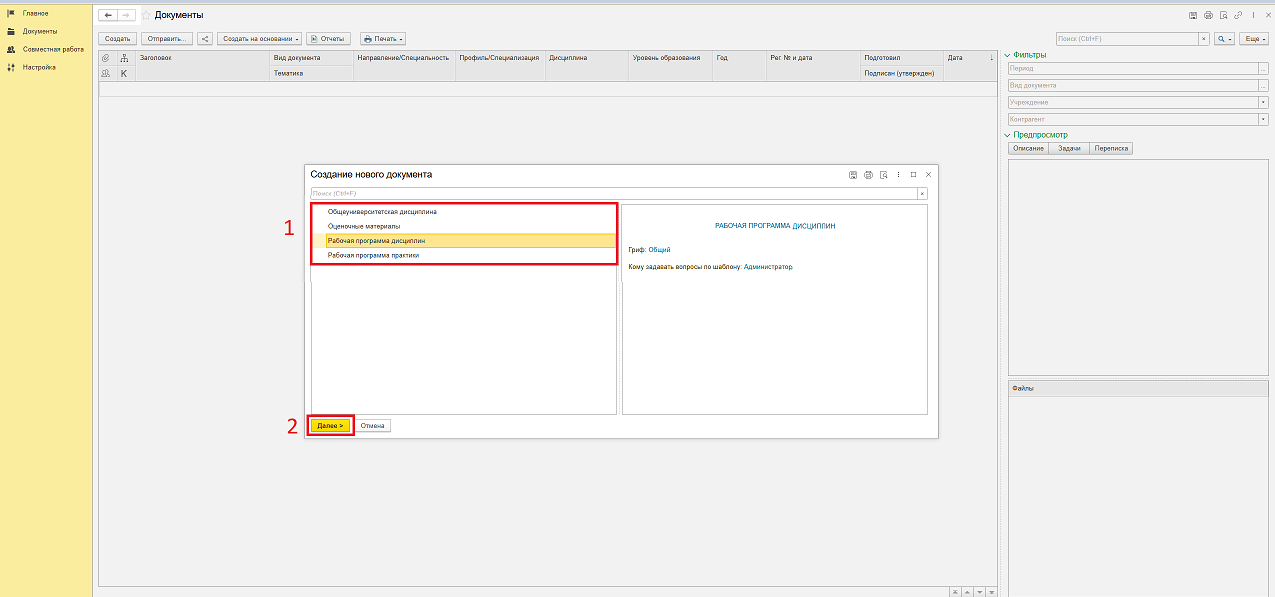Click the share icon beside Отправить
Viewport: 1275px width, 597px height.
tap(205, 39)
